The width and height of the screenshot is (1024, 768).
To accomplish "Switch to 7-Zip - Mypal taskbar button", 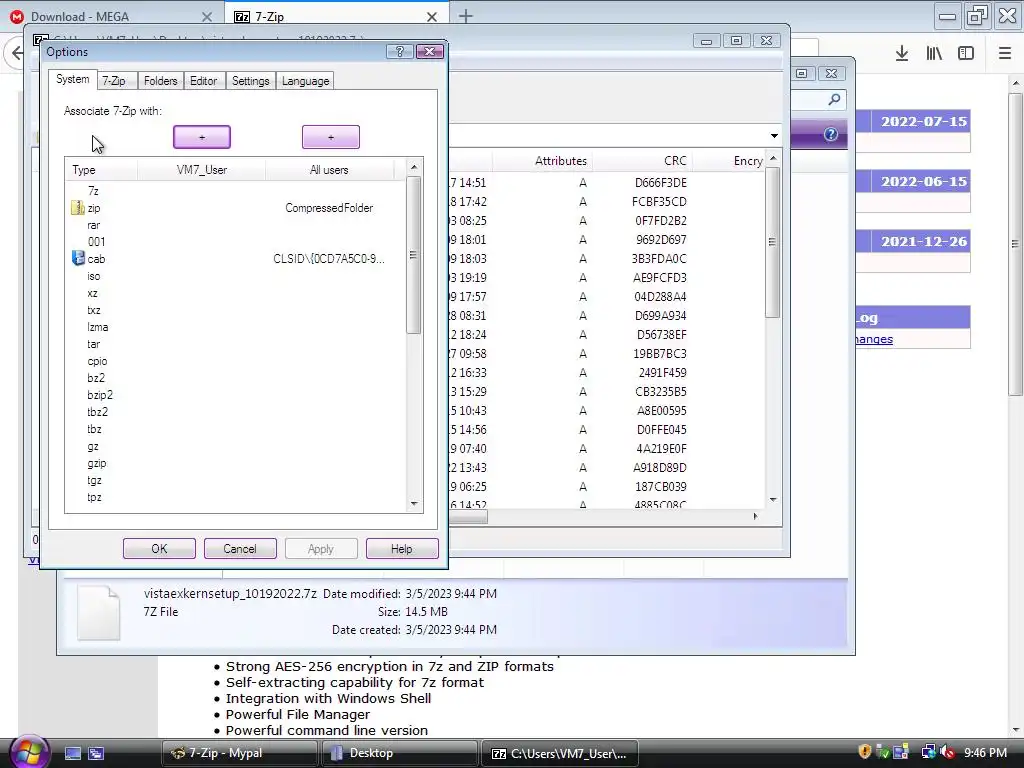I will pyautogui.click(x=239, y=753).
